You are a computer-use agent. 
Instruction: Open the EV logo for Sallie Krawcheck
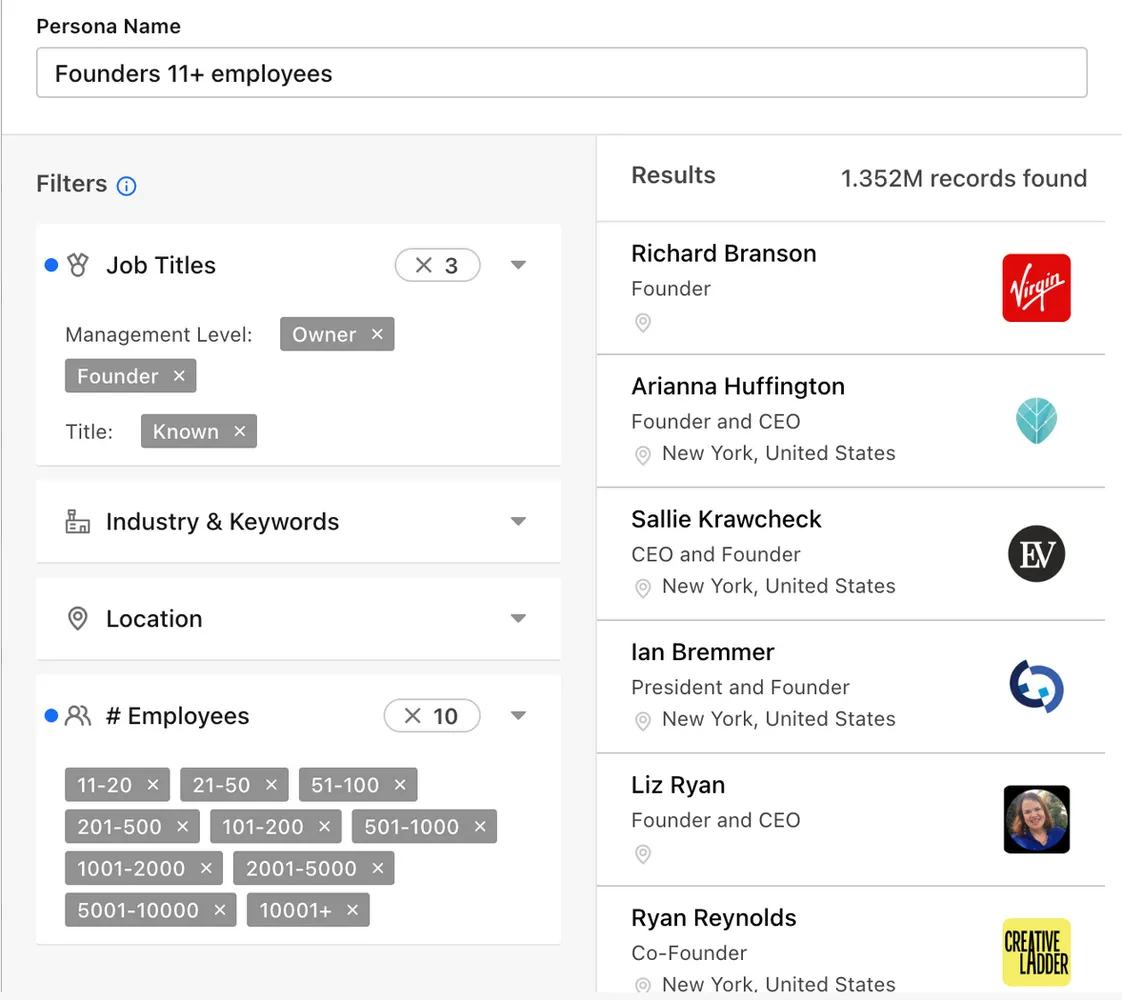pyautogui.click(x=1036, y=554)
